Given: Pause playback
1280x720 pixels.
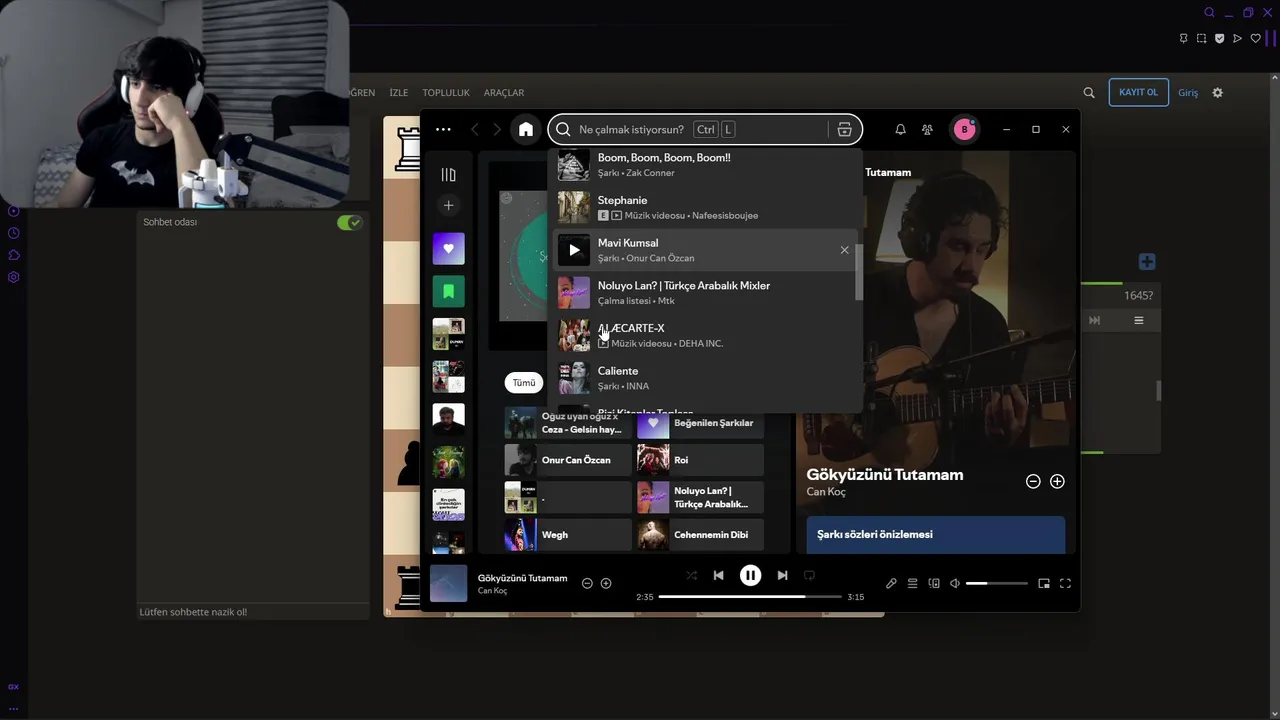Looking at the screenshot, I should pyautogui.click(x=750, y=575).
